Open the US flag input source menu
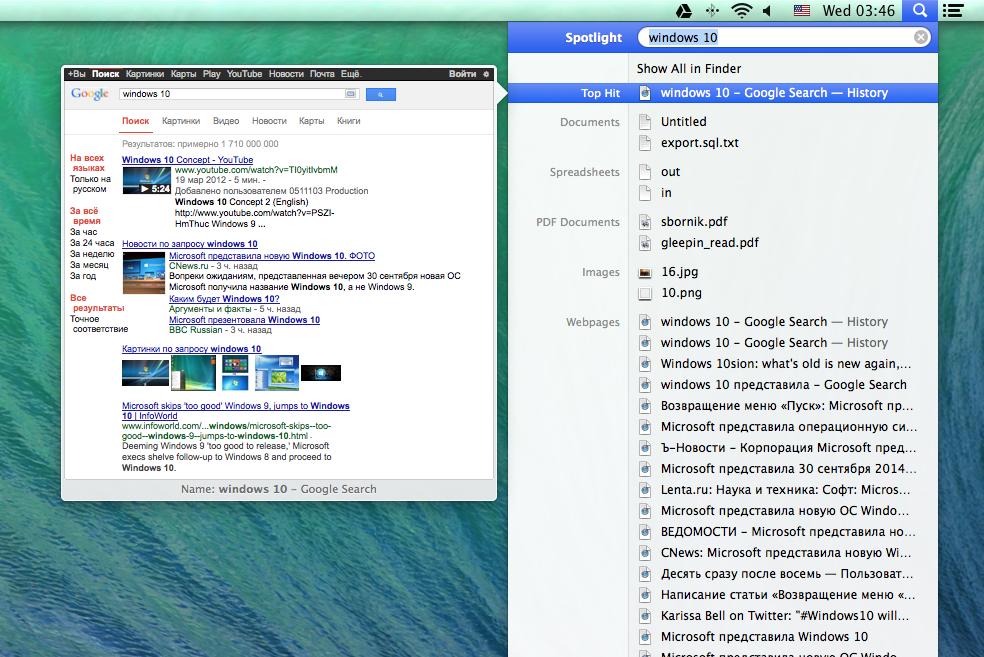The height and width of the screenshot is (657, 984). tap(801, 11)
